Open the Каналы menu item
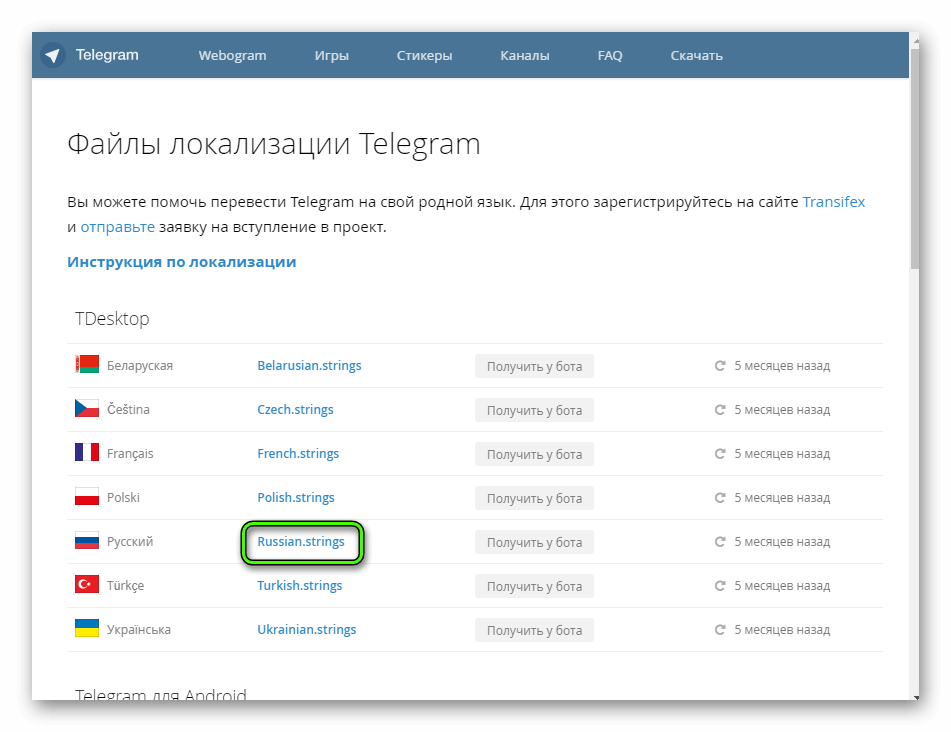 coord(525,55)
